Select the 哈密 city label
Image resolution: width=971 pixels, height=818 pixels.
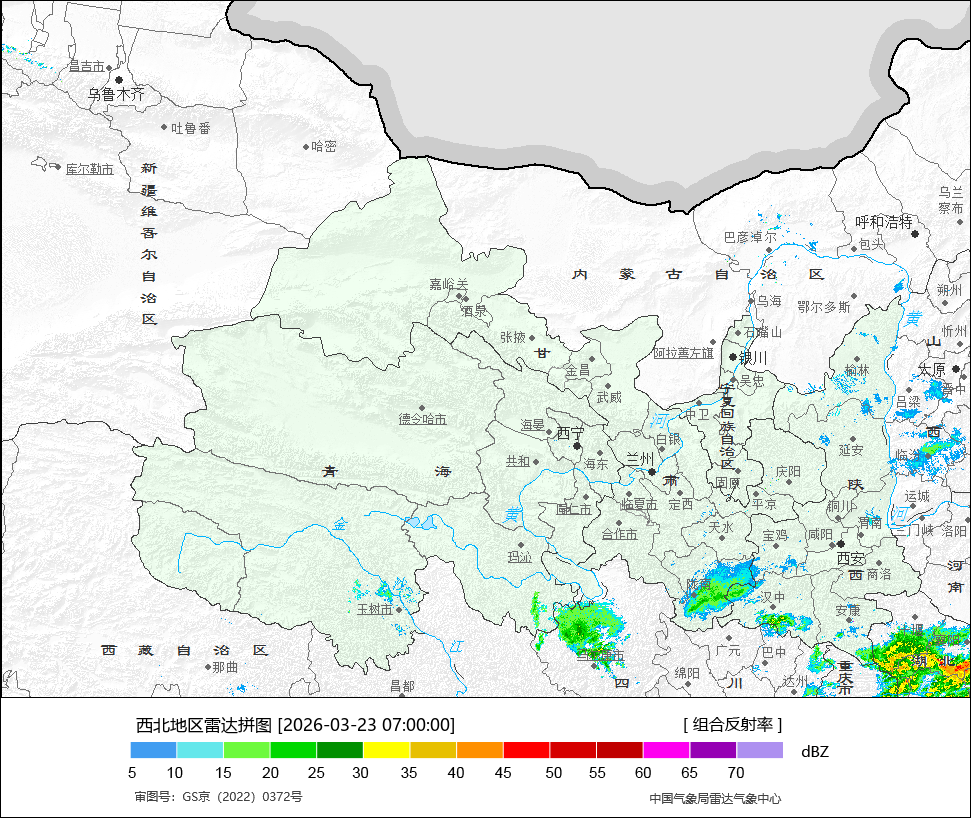click(x=324, y=146)
